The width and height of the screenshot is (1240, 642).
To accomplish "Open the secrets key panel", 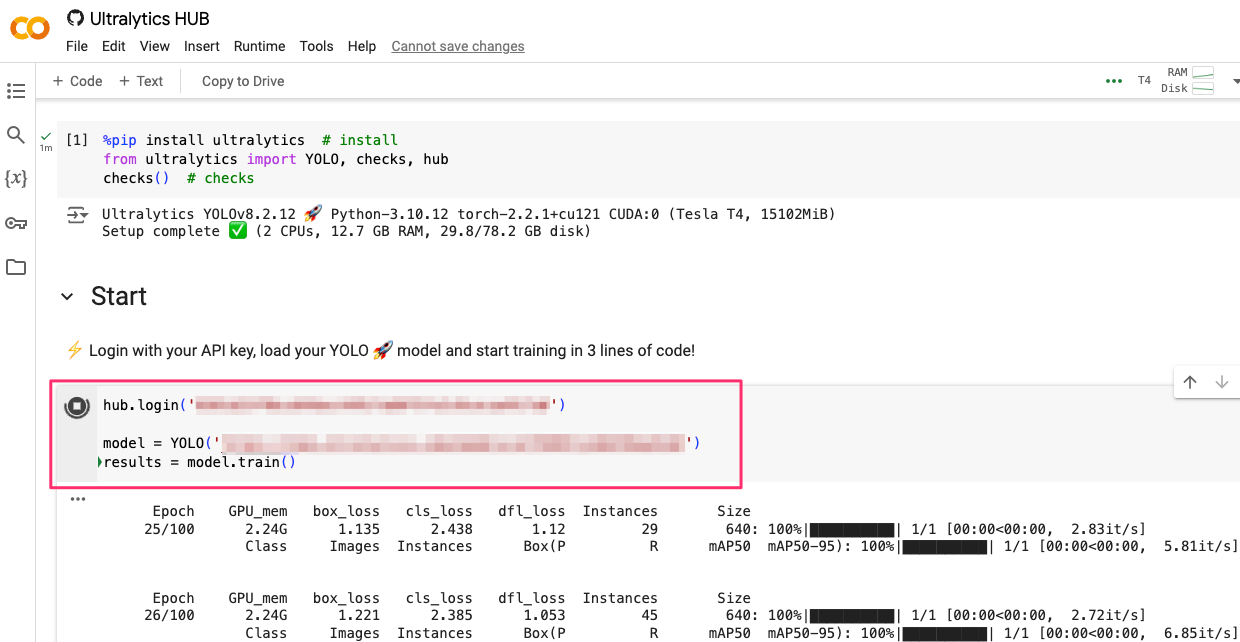I will 16,223.
